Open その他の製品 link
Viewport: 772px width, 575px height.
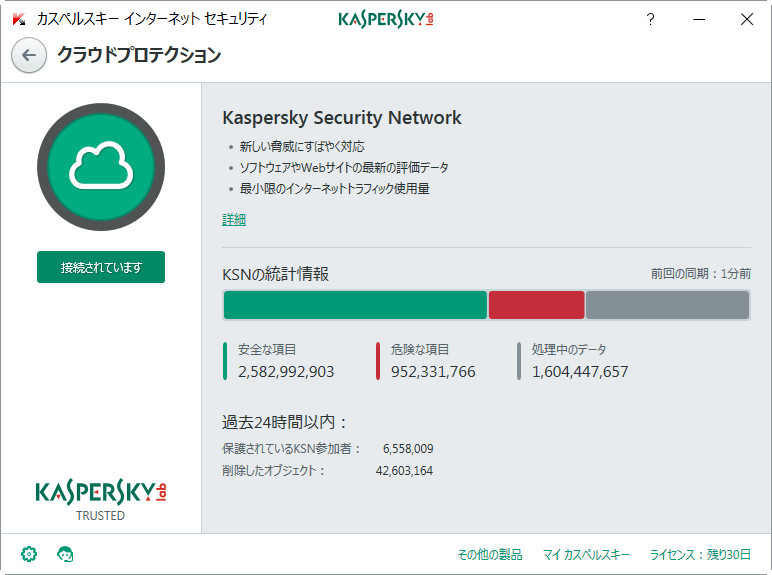[491, 554]
